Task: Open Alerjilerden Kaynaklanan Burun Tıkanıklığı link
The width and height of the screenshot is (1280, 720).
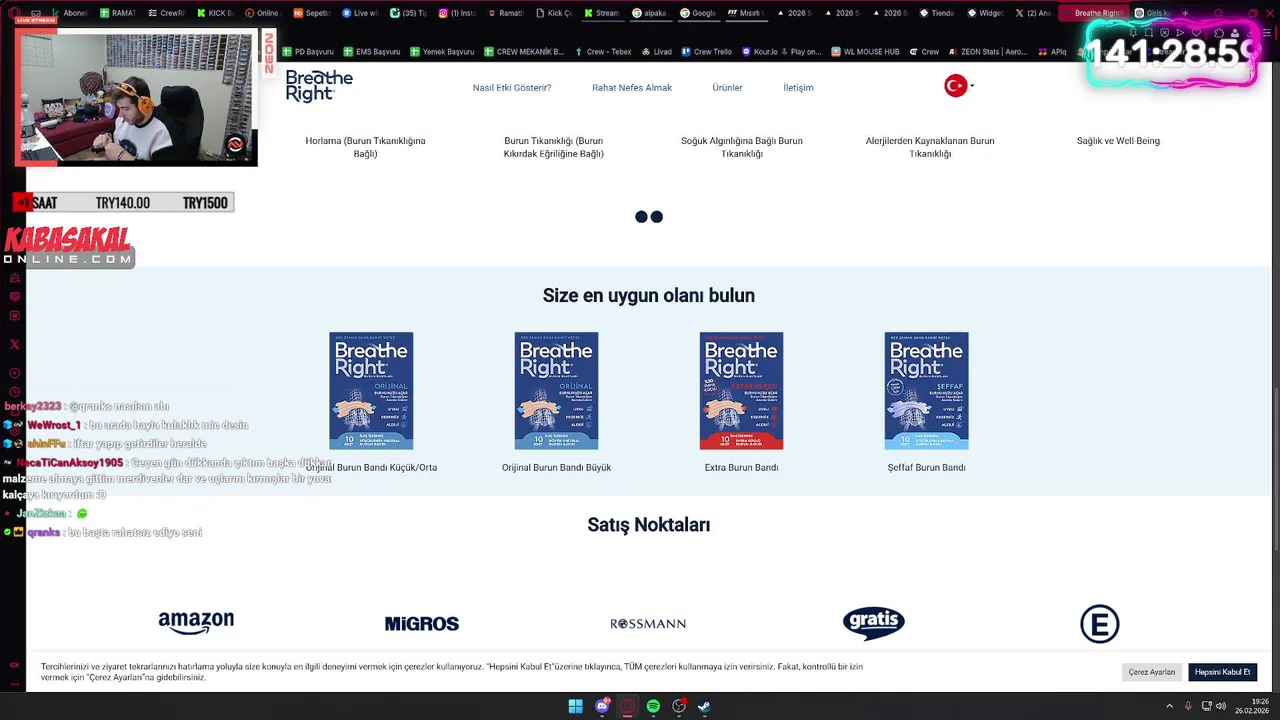Action: [930, 147]
